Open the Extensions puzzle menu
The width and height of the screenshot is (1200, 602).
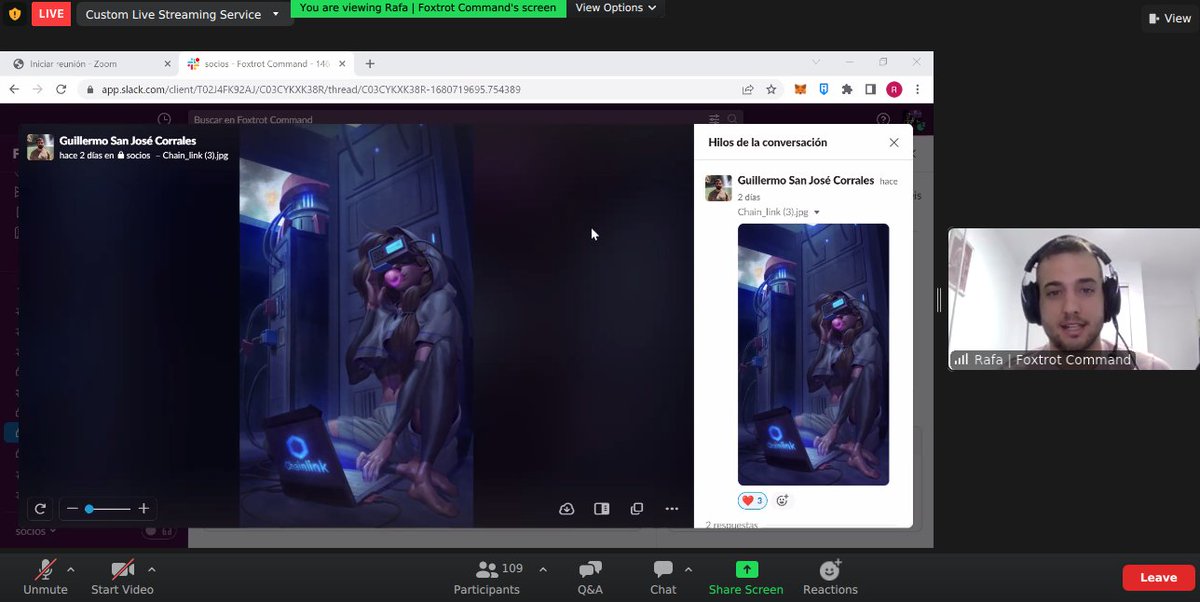(847, 89)
